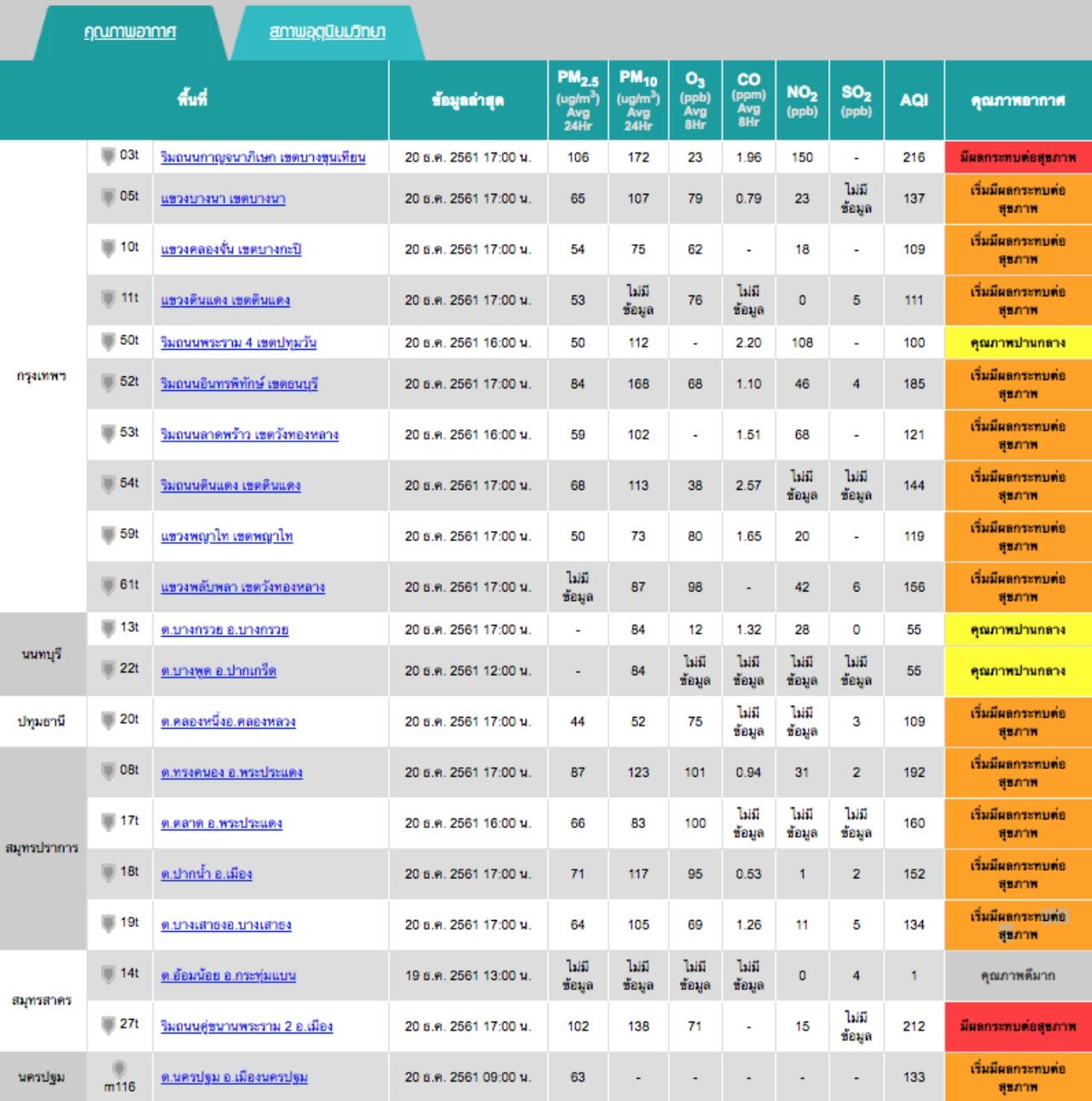Select the pin icon above m116
This screenshot has width=1092, height=1101.
pyautogui.click(x=119, y=1069)
